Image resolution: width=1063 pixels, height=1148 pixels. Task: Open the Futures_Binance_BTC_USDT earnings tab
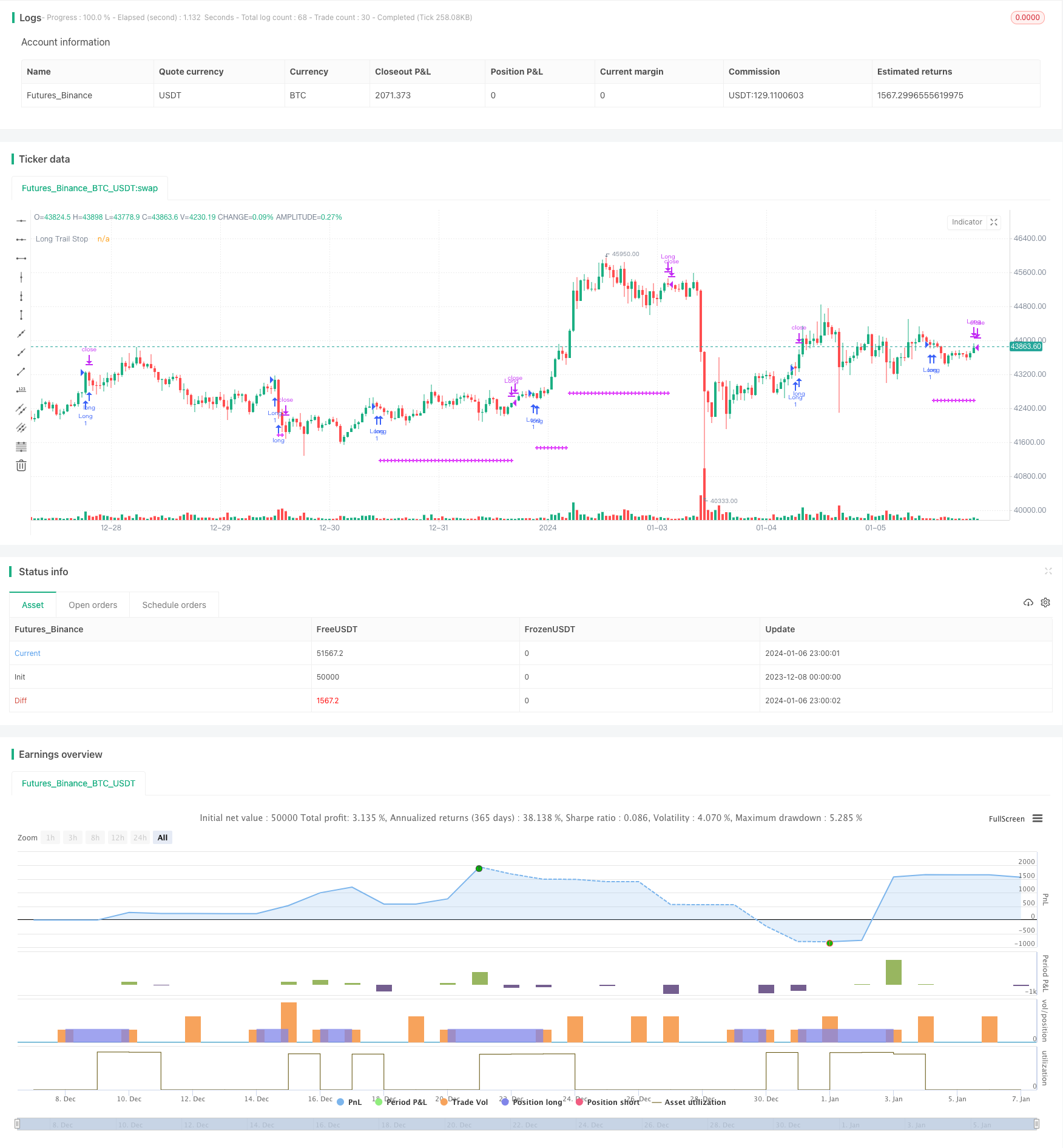click(78, 783)
